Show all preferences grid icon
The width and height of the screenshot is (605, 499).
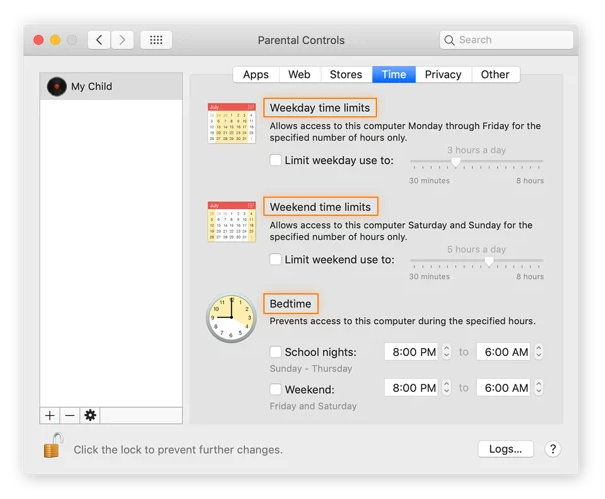156,40
